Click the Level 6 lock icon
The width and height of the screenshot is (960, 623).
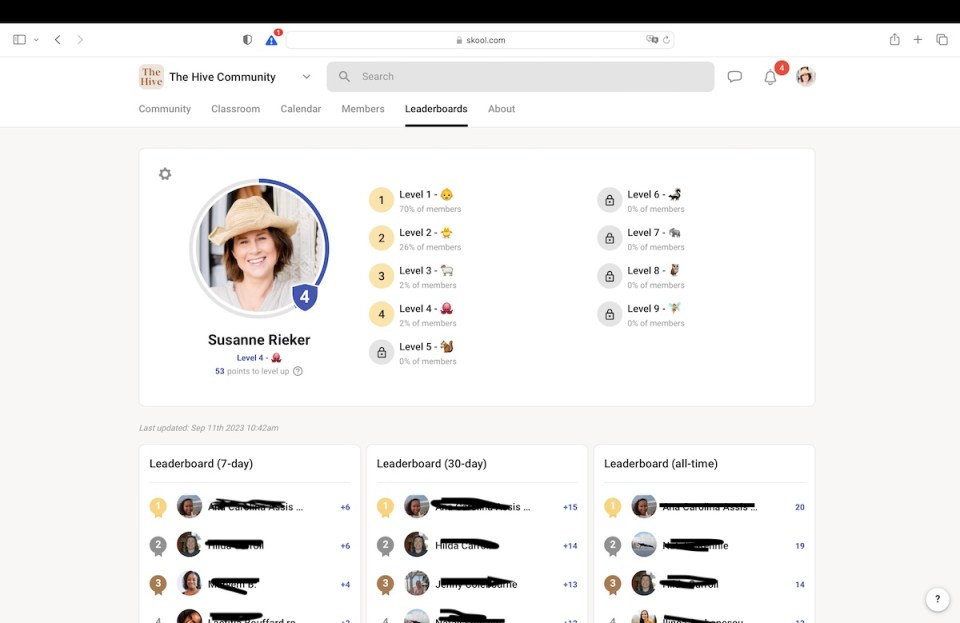pyautogui.click(x=610, y=200)
